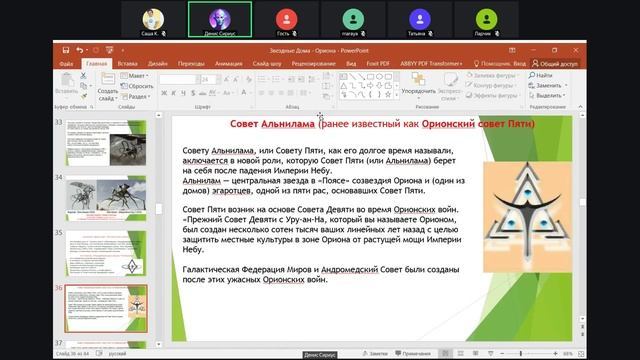Reset the slide with Сбросить
The height and width of the screenshot is (360, 640).
[137, 86]
